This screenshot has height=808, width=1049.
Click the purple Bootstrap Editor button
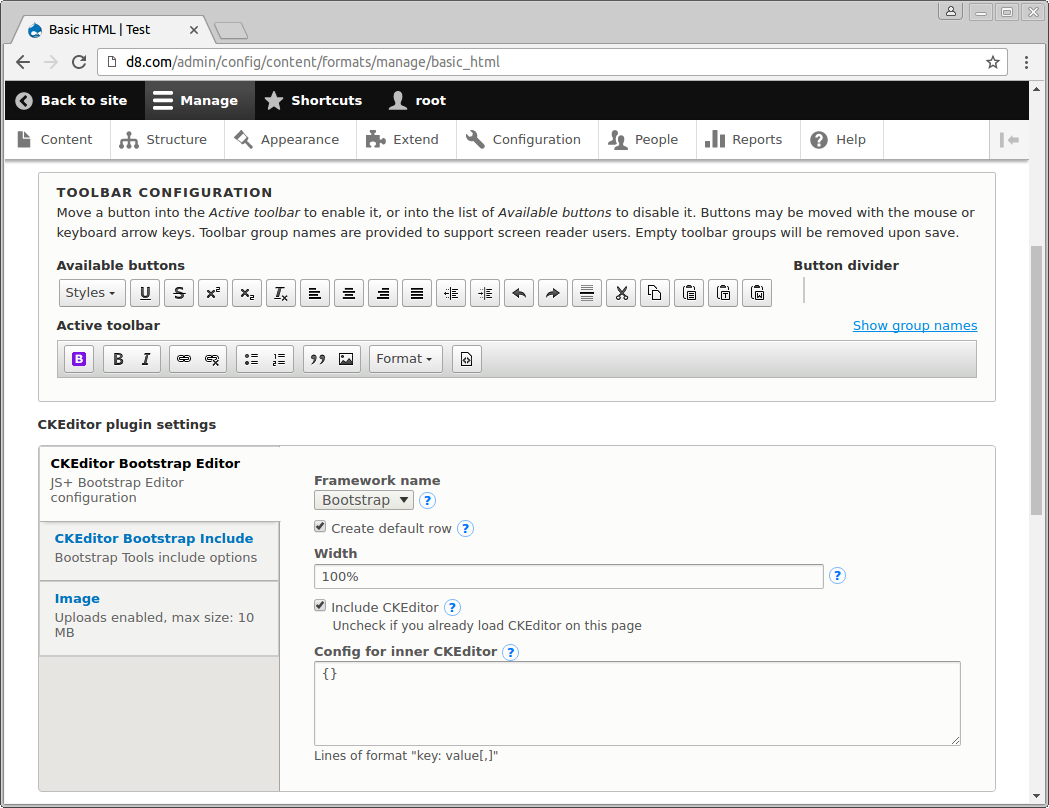click(79, 359)
